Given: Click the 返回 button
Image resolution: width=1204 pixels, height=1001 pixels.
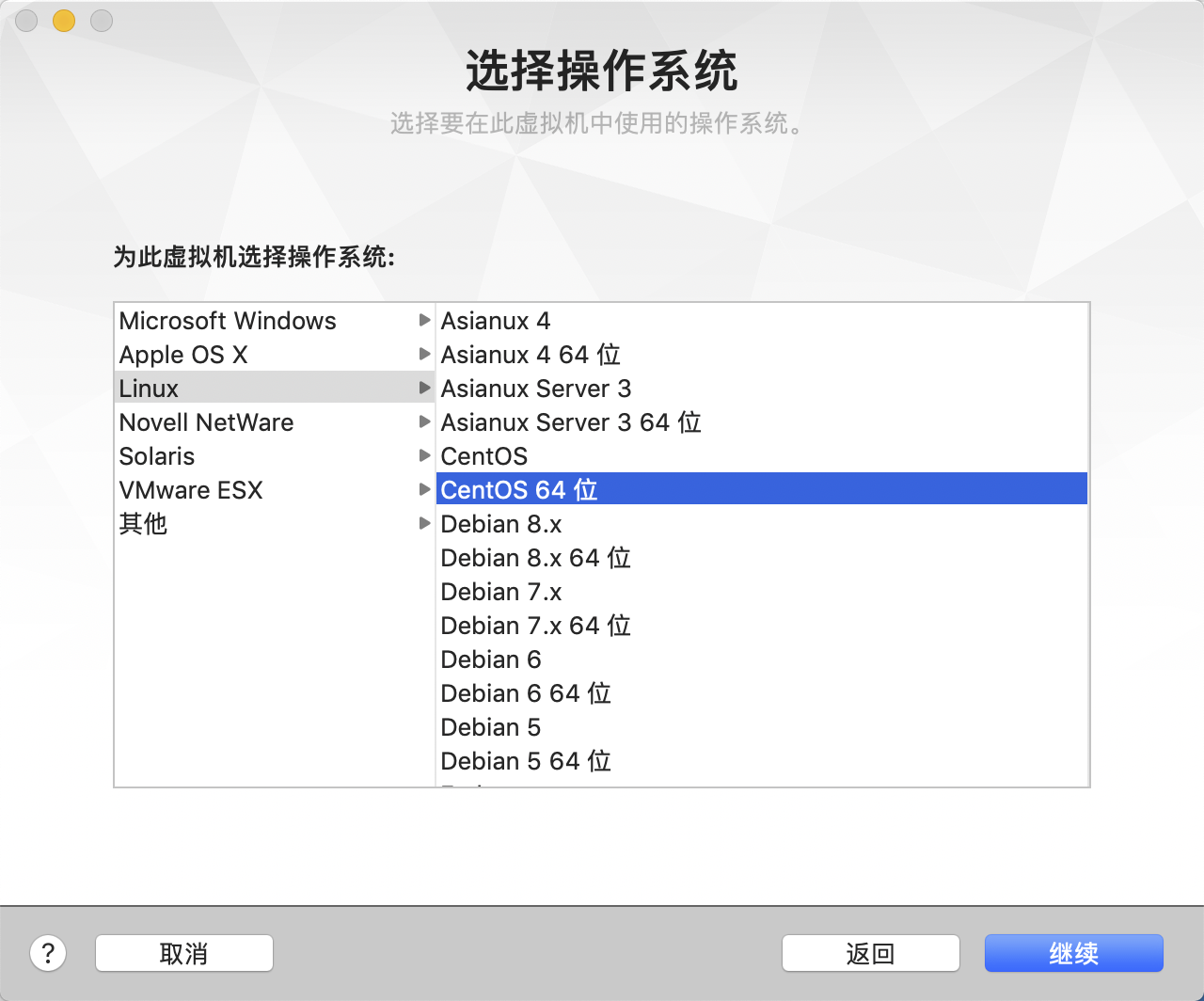Looking at the screenshot, I should [x=870, y=953].
